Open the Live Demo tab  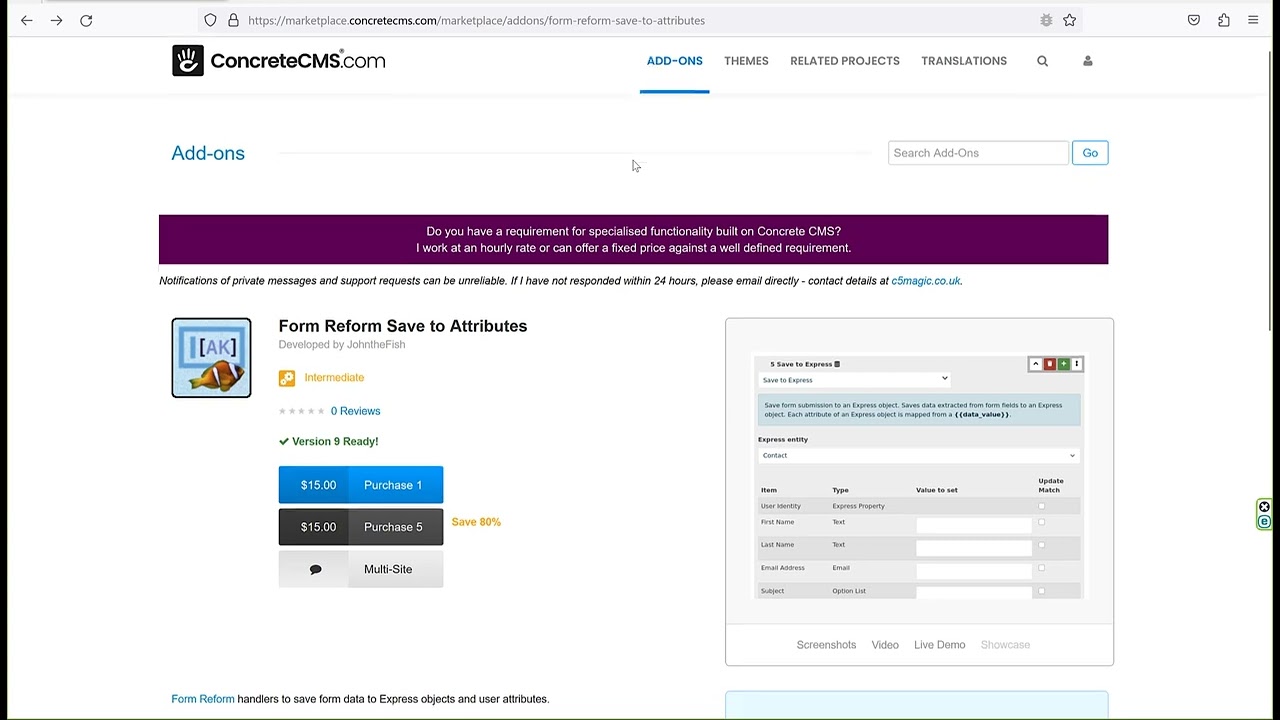click(x=940, y=645)
